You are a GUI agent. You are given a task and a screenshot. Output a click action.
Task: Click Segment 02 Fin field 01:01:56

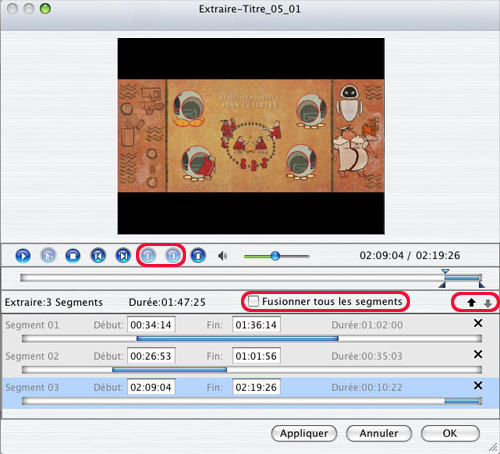(x=256, y=356)
